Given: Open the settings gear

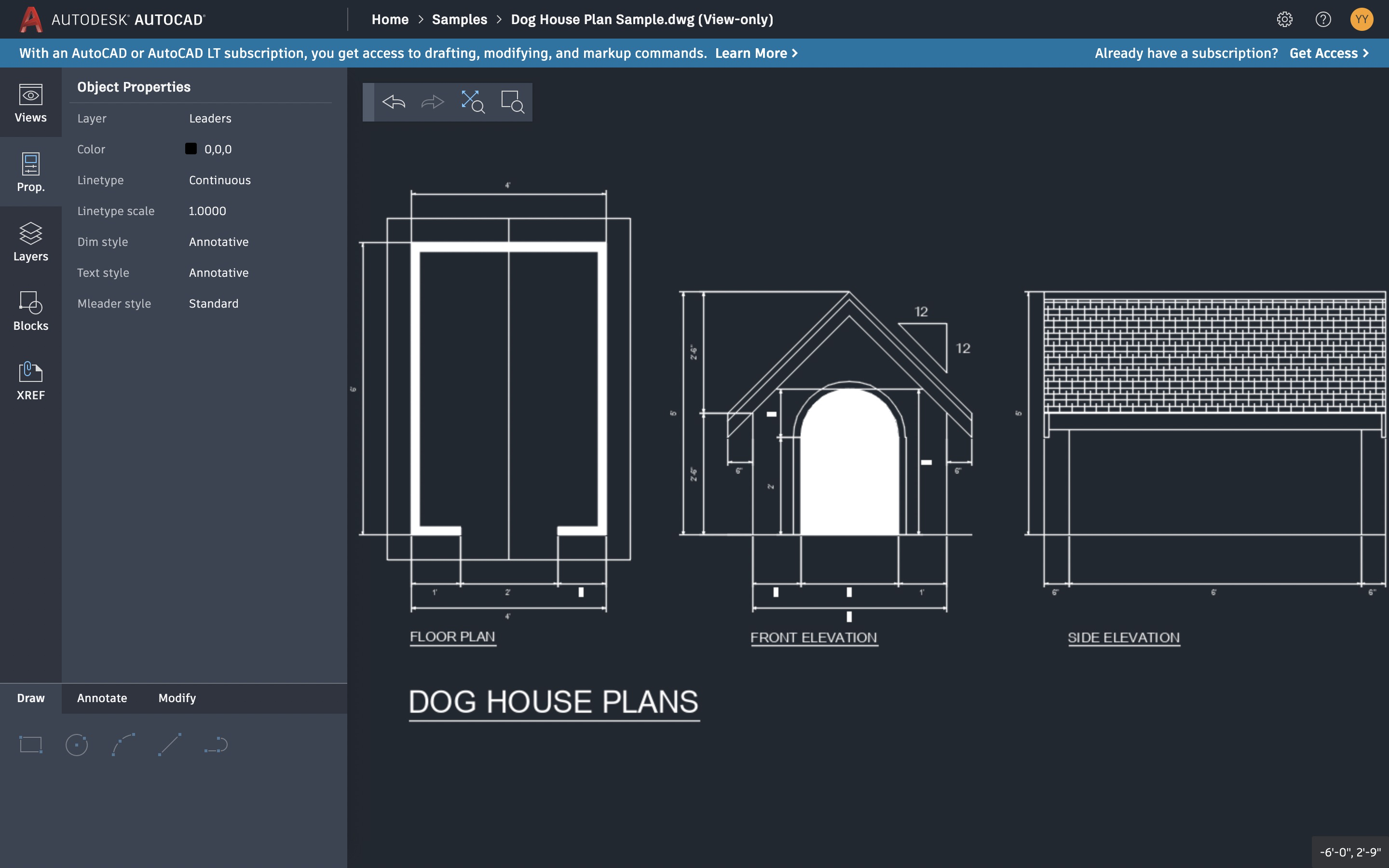Looking at the screenshot, I should [x=1284, y=19].
